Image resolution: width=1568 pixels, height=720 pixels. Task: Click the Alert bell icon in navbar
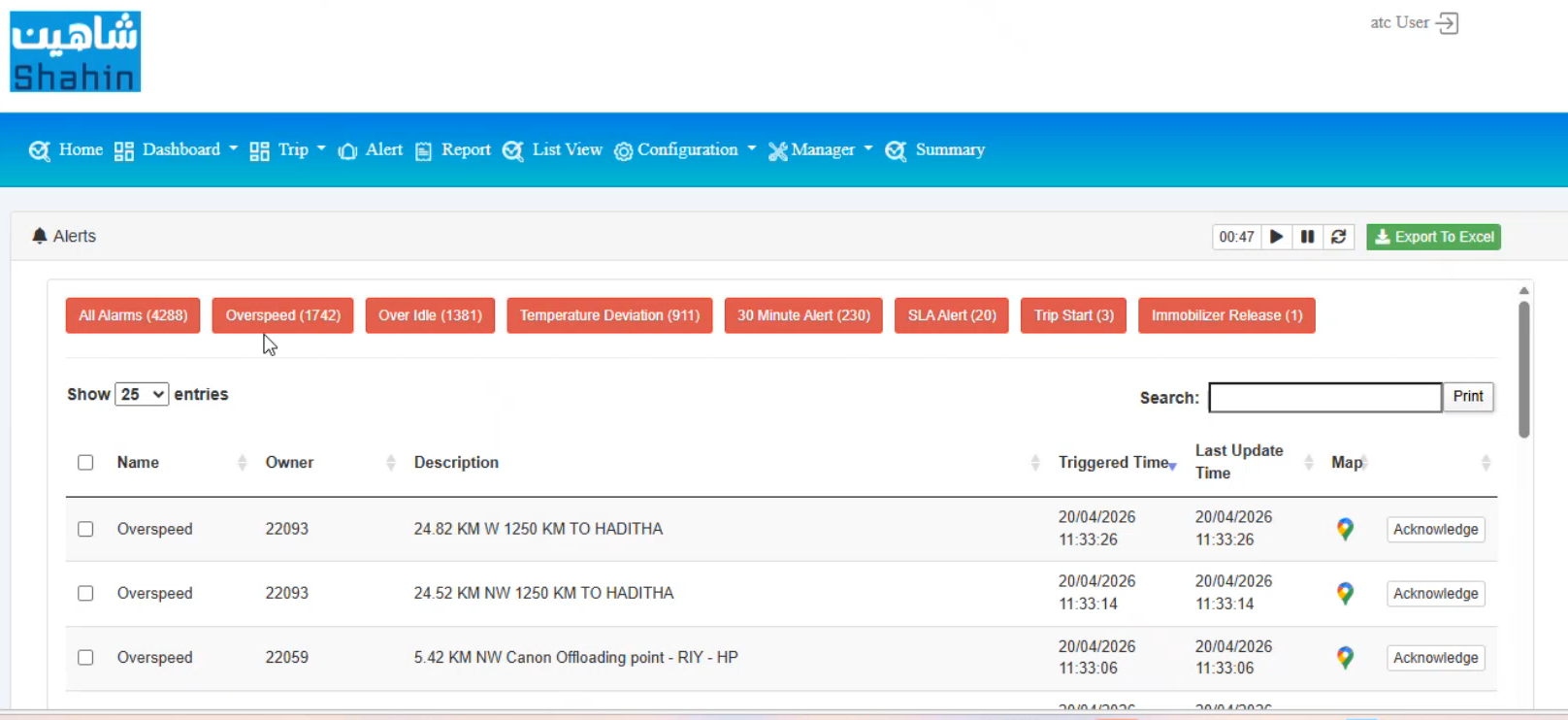click(x=347, y=150)
